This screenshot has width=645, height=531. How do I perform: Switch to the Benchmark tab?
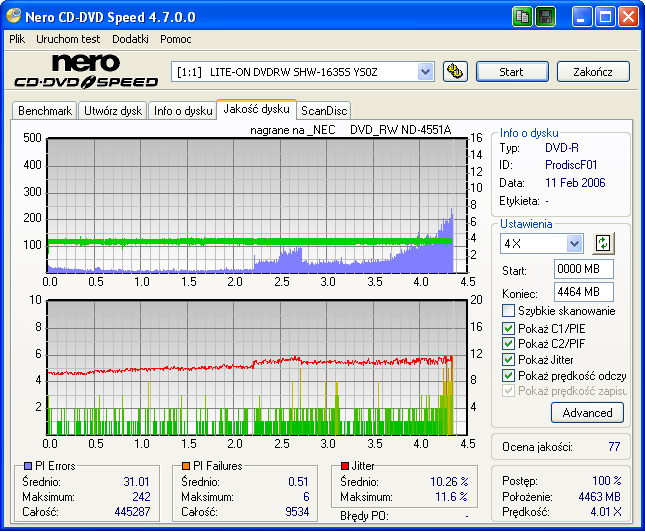click(x=45, y=111)
